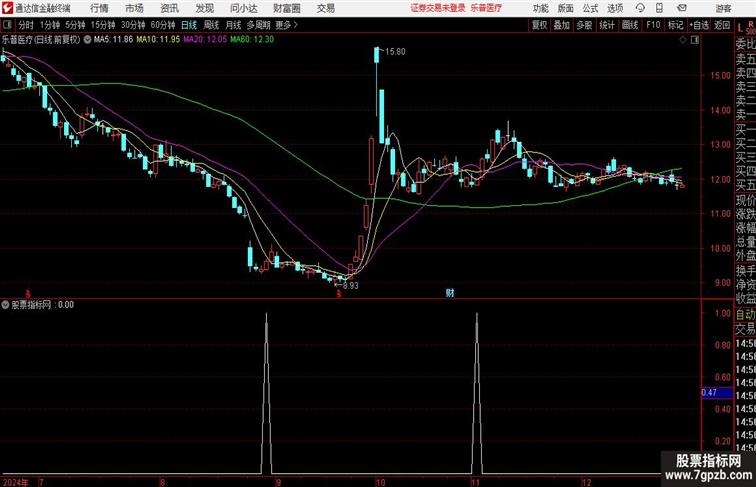This screenshot has width=756, height=487.
Task: Open the 多周期 view
Action: pyautogui.click(x=258, y=25)
